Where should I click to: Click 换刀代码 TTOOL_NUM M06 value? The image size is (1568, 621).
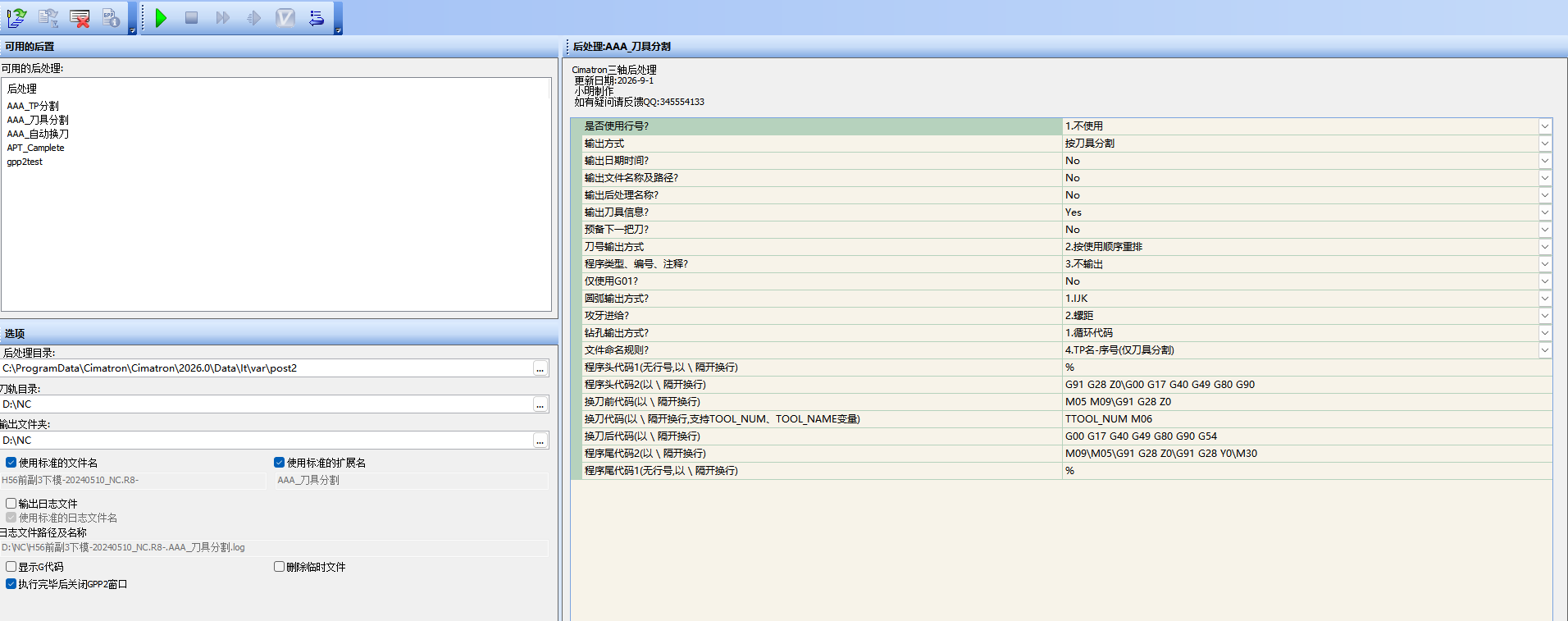[x=1306, y=419]
